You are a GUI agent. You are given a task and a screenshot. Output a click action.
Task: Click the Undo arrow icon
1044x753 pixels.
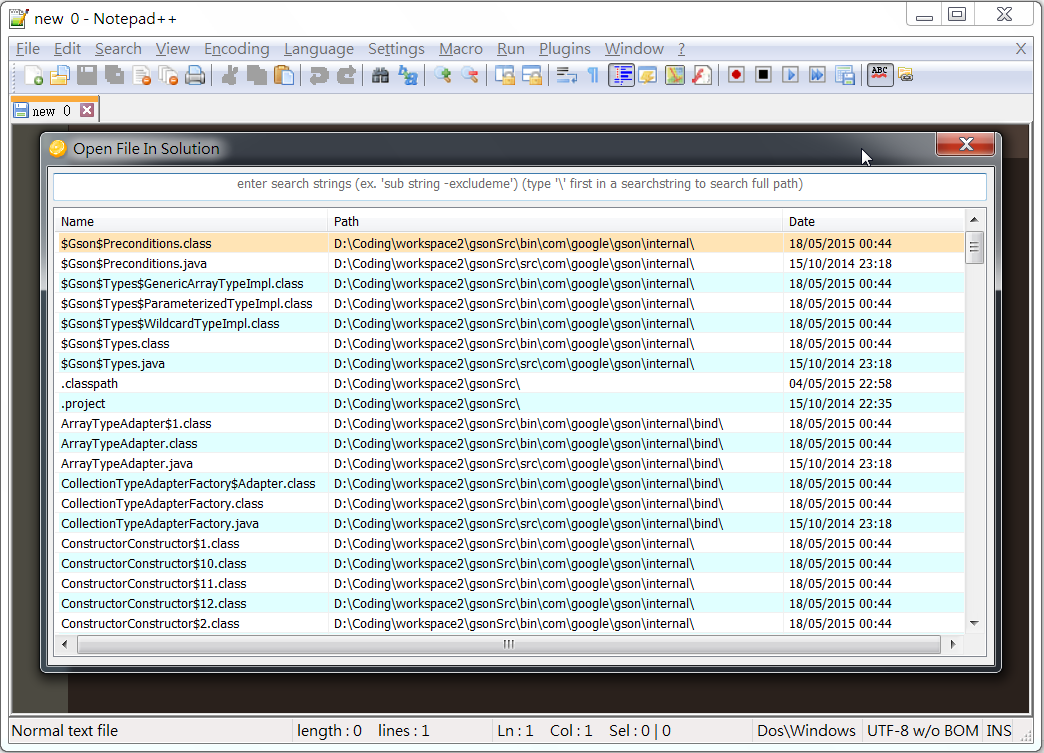point(319,75)
